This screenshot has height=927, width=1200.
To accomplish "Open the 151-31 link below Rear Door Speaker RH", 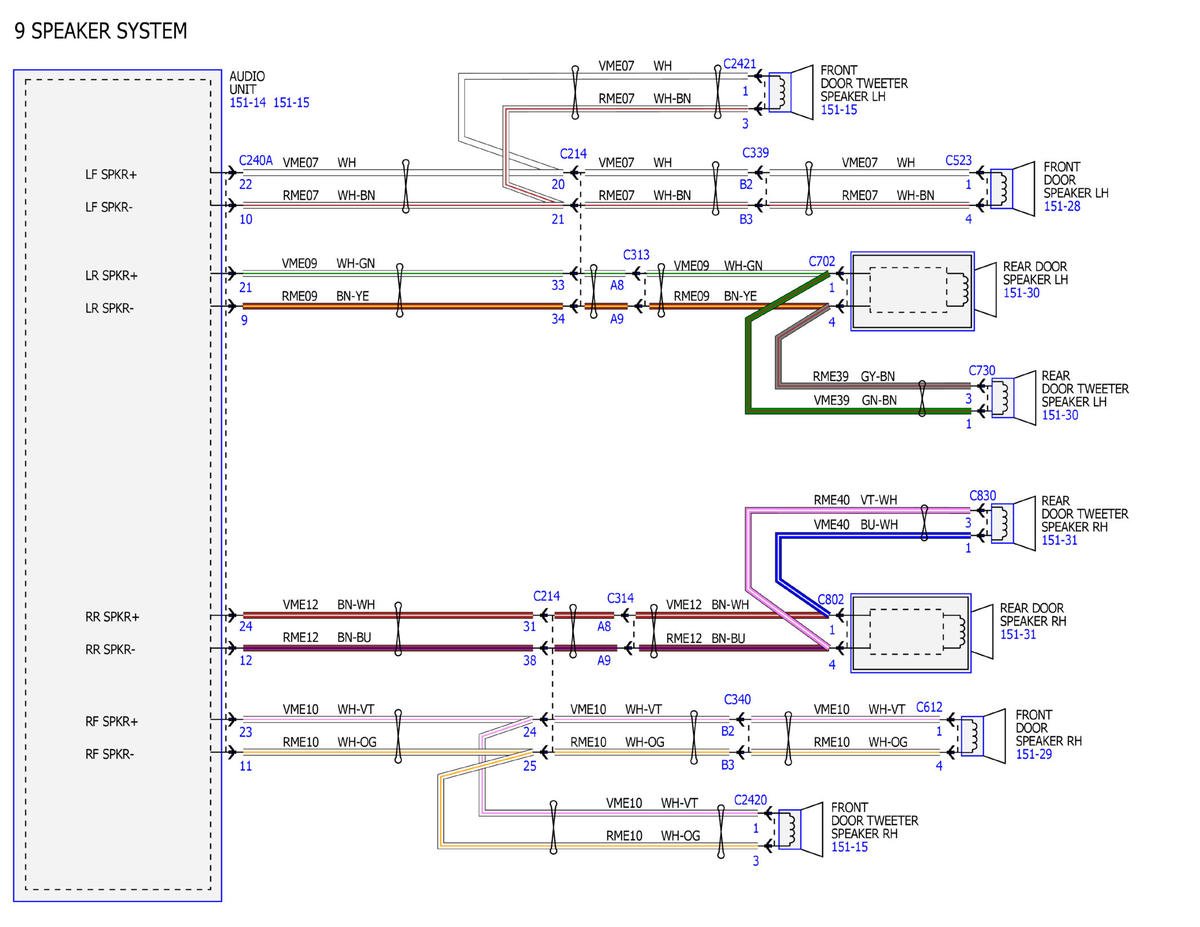I will (1018, 634).
